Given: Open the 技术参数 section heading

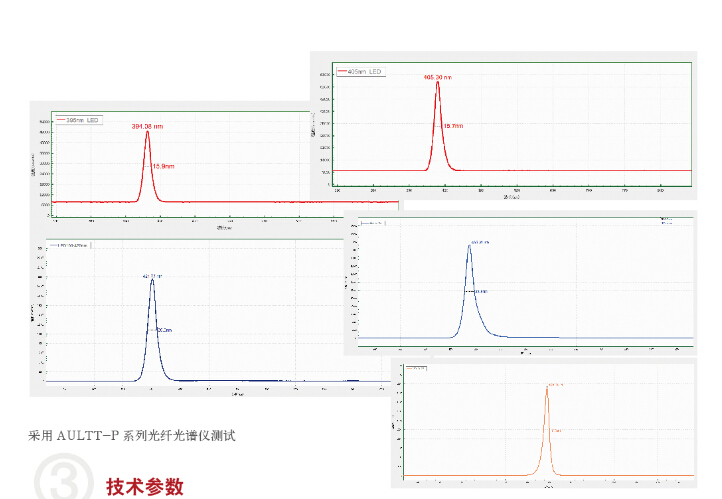Looking at the screenshot, I should click(x=145, y=487).
